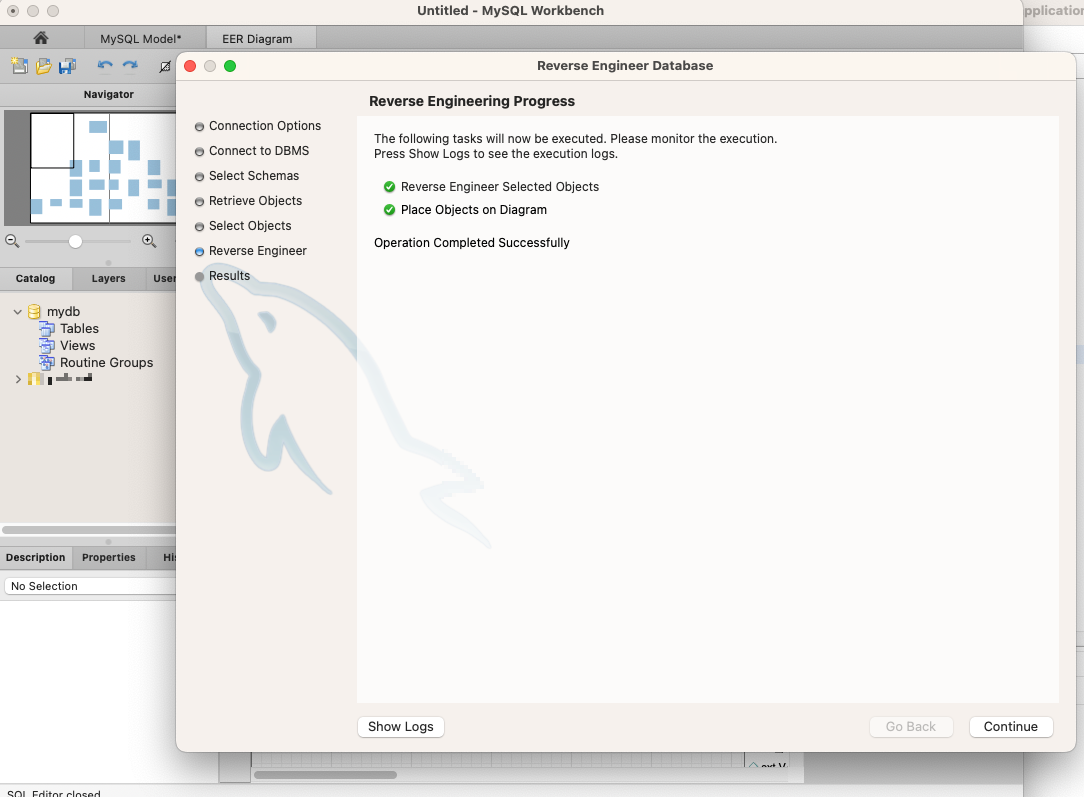Maximize the Reverse Engineer Database dialog

(230, 66)
